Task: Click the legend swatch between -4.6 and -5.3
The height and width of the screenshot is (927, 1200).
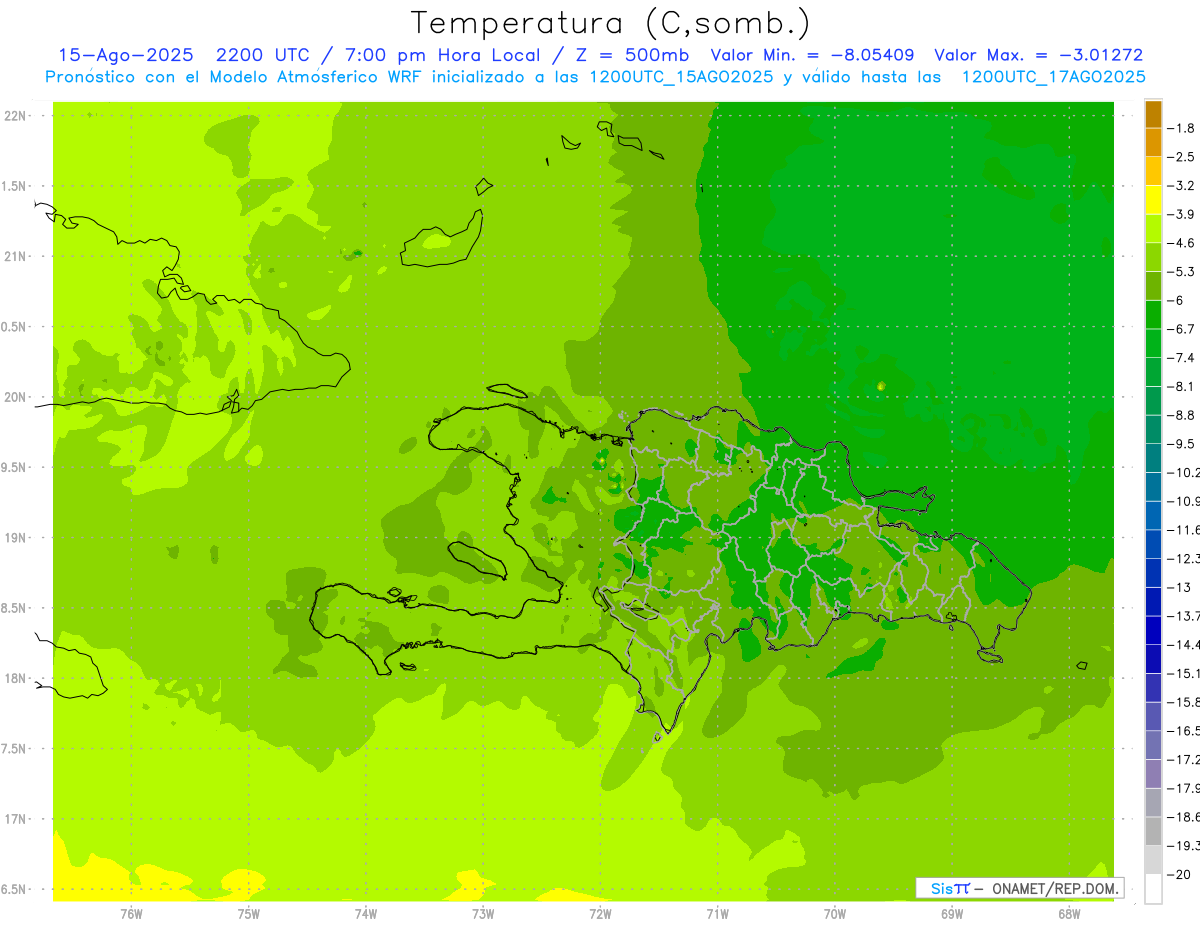Action: tap(1153, 257)
